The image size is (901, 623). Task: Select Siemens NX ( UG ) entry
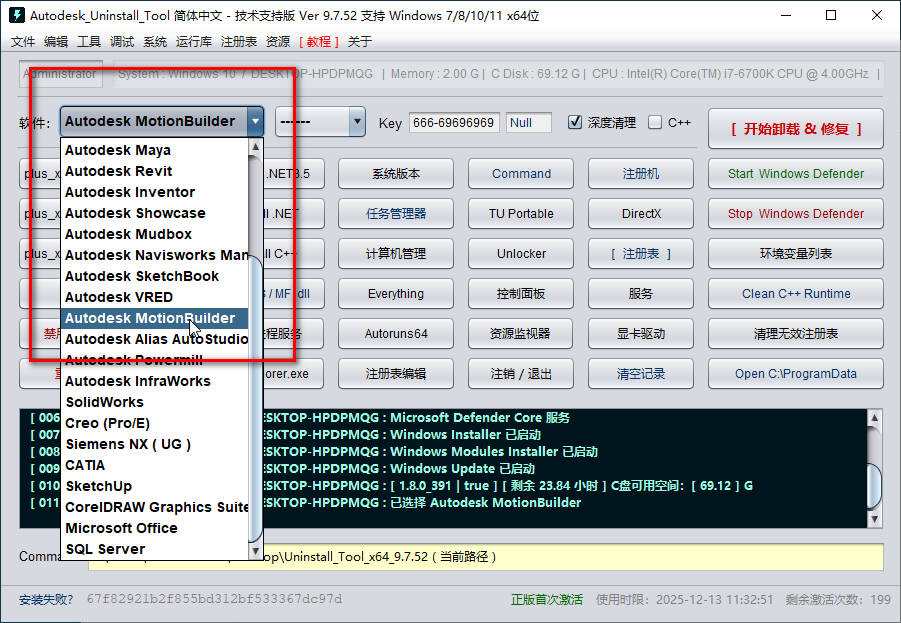click(x=155, y=444)
